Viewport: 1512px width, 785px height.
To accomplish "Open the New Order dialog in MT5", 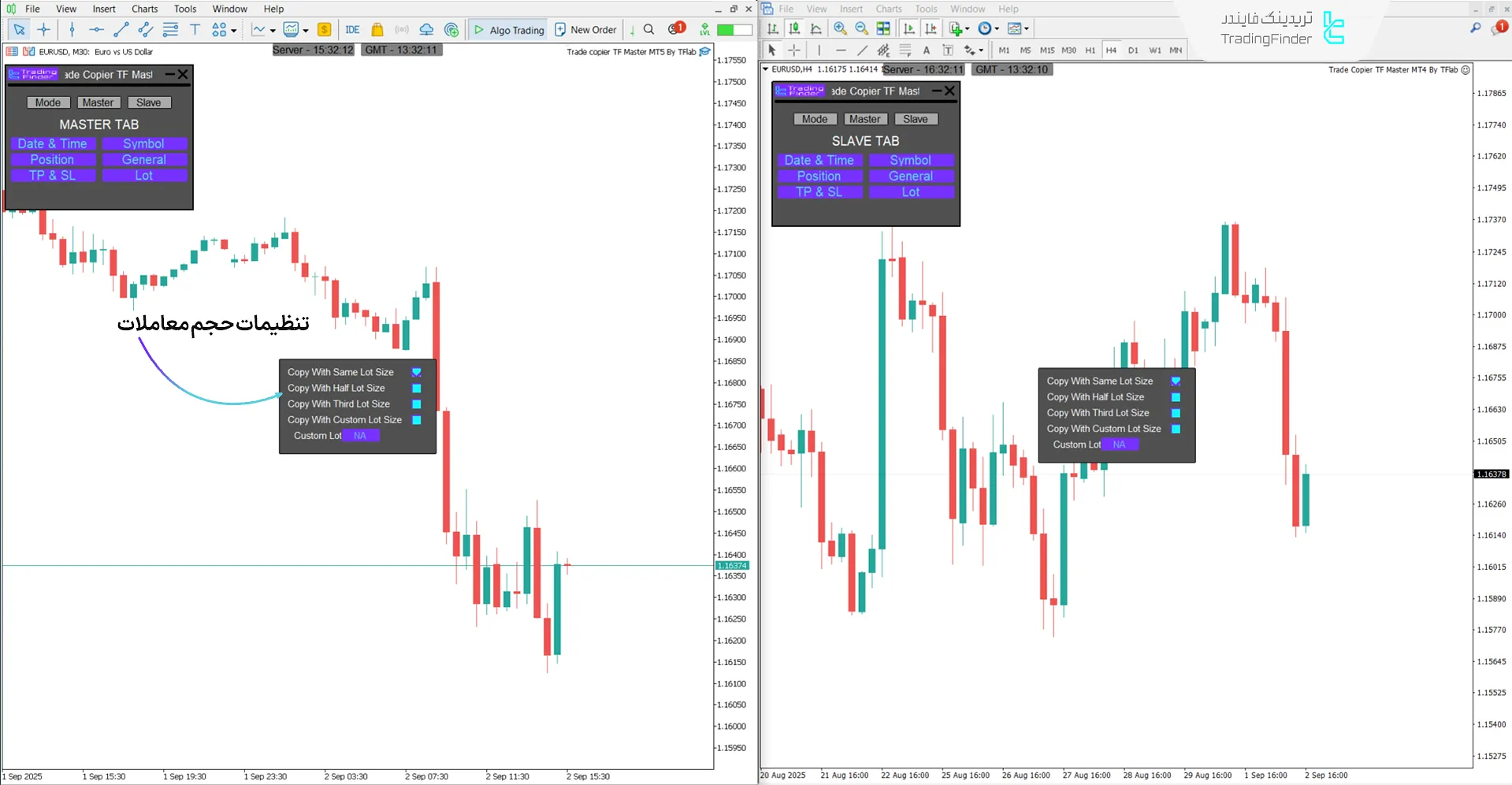I will (585, 29).
